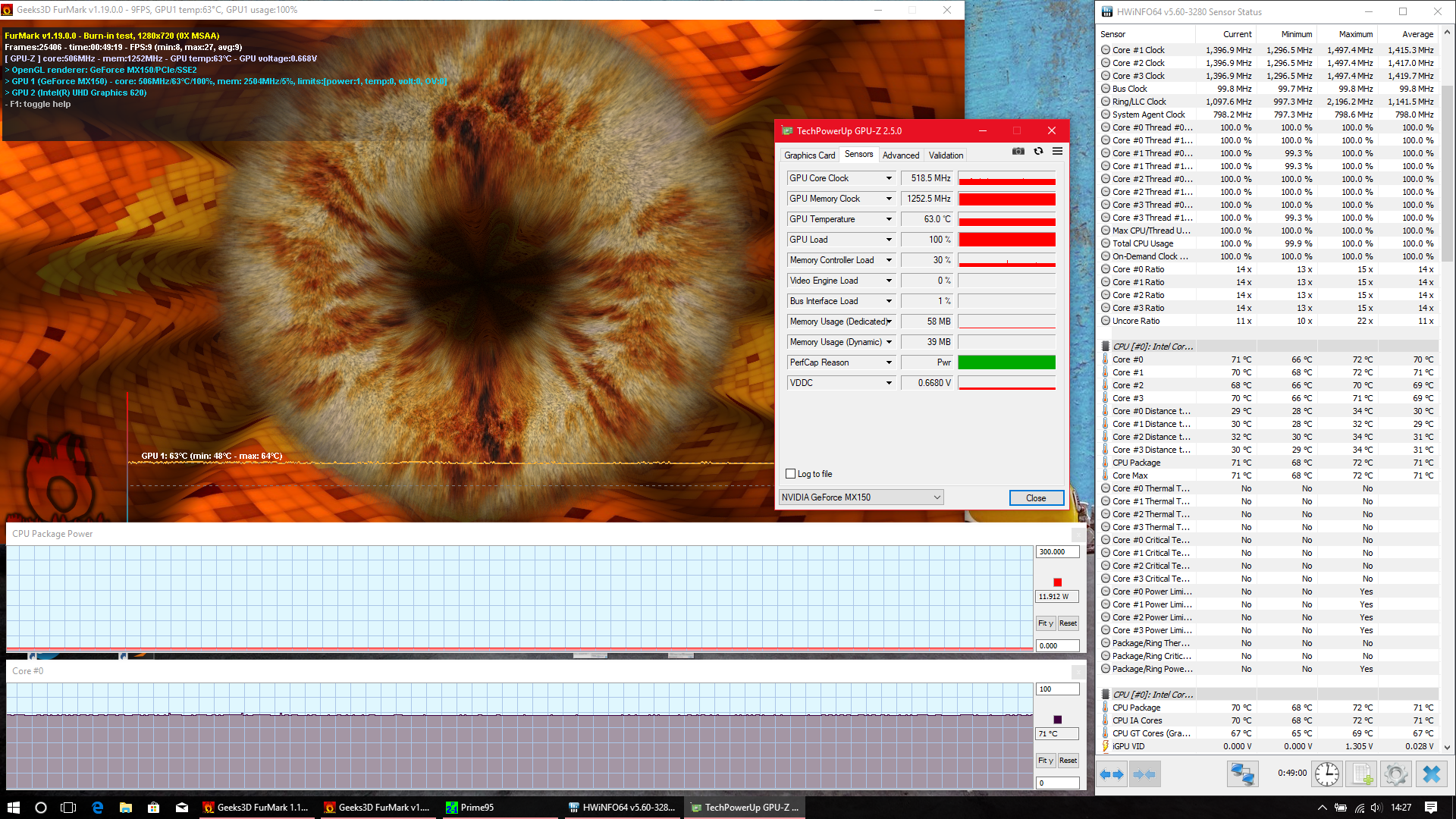The width and height of the screenshot is (1456, 819).
Task: Click HWiNFO add log file icon
Action: coord(1362,774)
